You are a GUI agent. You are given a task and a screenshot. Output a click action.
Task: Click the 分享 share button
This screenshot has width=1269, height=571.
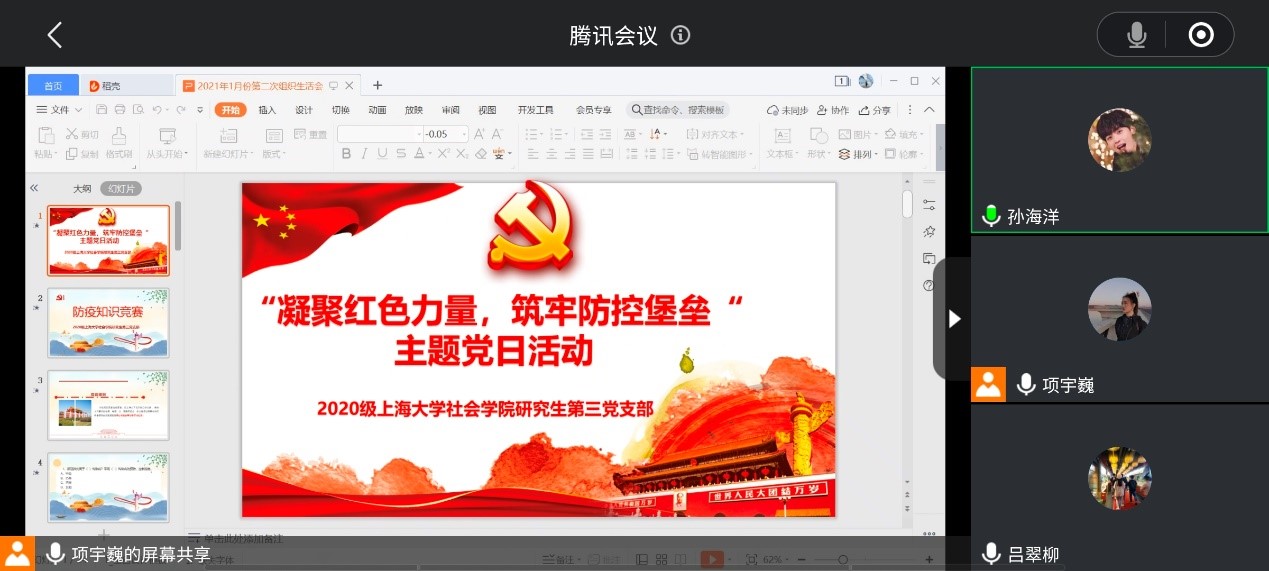click(x=874, y=110)
